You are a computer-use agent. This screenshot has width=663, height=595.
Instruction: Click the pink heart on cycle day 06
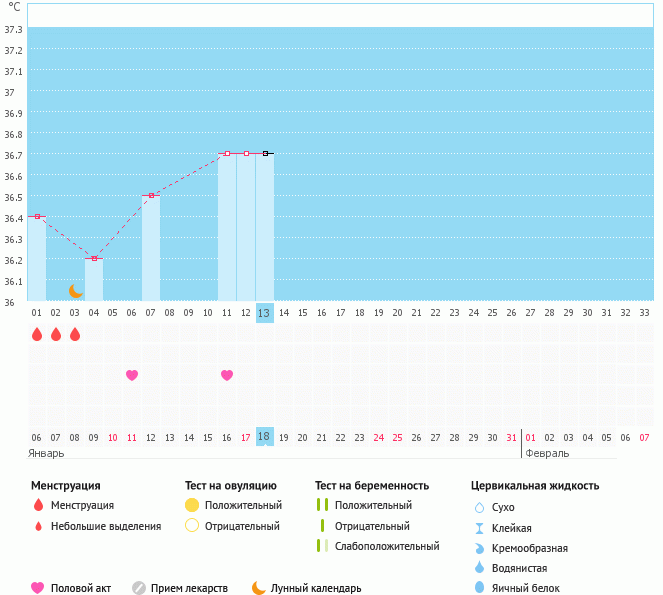coord(132,375)
